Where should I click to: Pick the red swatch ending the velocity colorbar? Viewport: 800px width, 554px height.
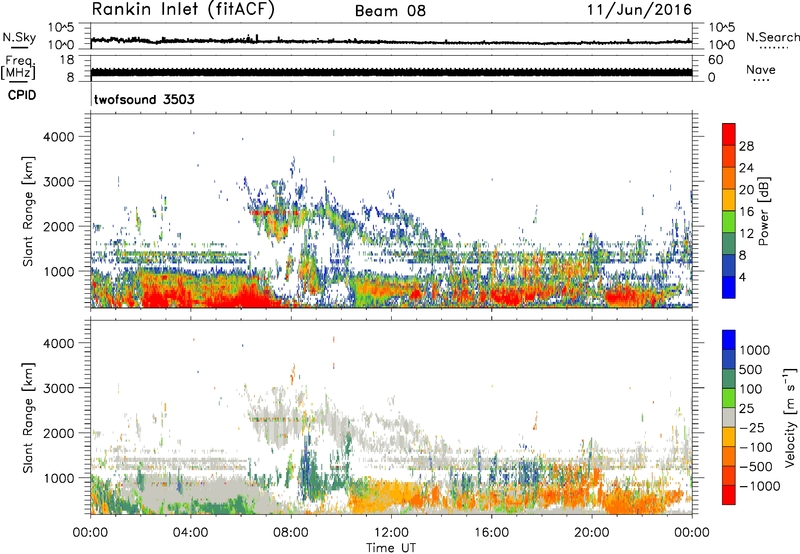coord(729,494)
